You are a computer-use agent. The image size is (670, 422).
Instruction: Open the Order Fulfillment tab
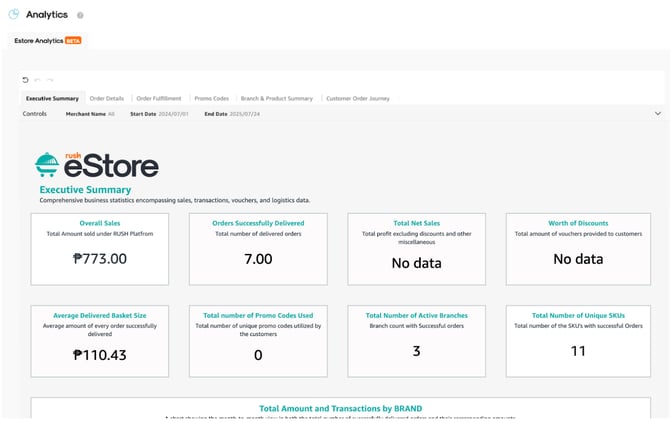[159, 98]
